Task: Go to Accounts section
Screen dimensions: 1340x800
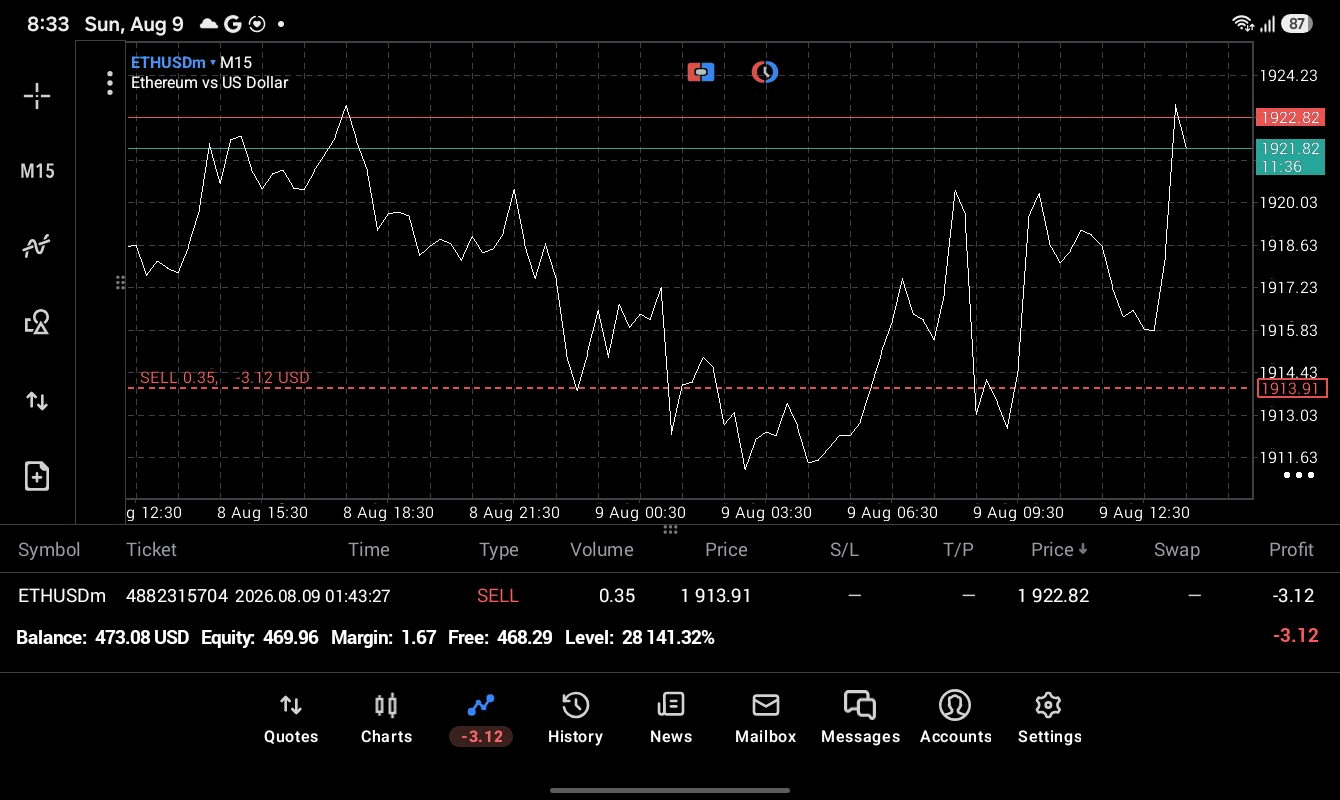Action: (955, 719)
